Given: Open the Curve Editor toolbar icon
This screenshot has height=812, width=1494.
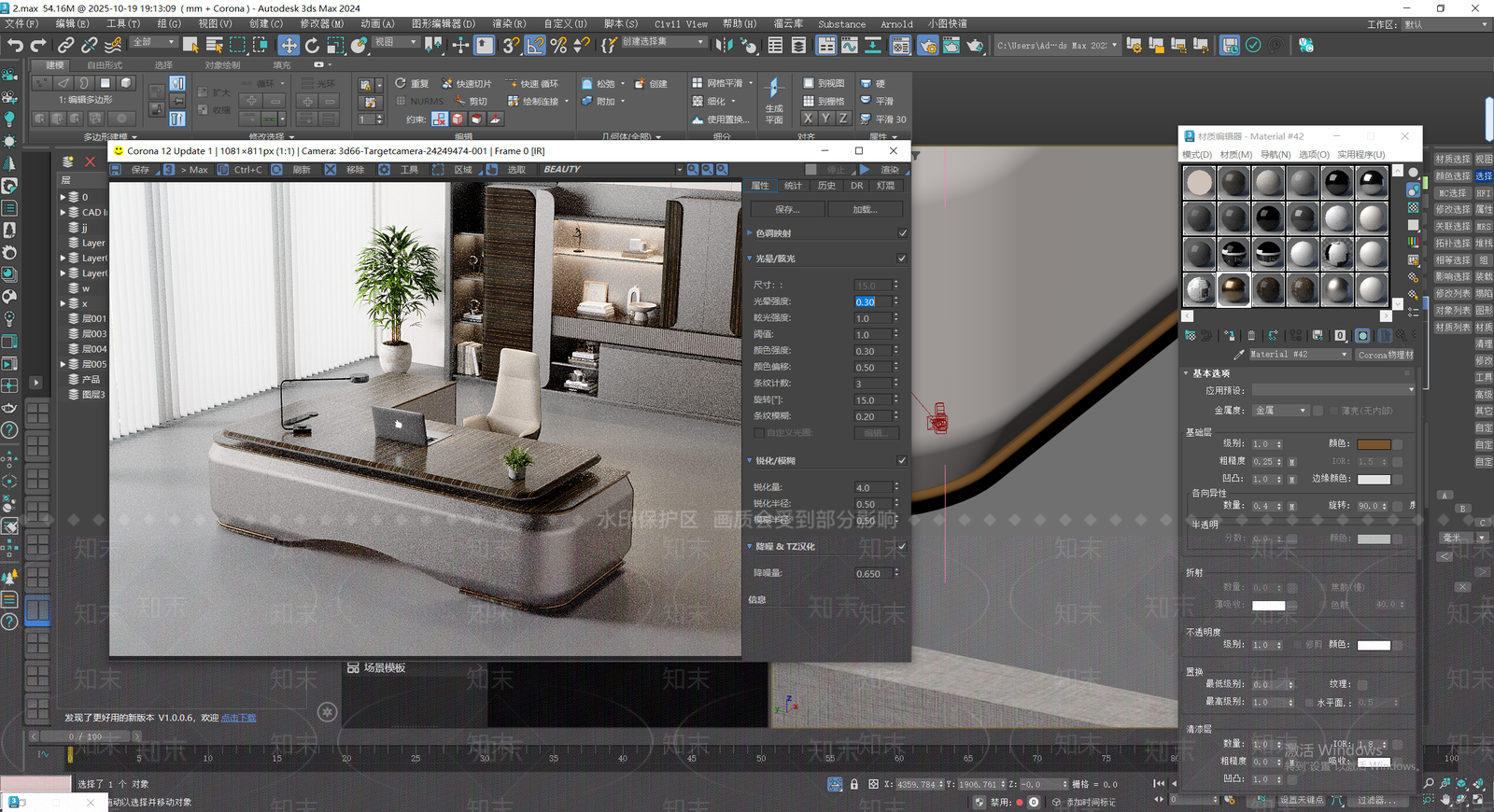Looking at the screenshot, I should 849,45.
